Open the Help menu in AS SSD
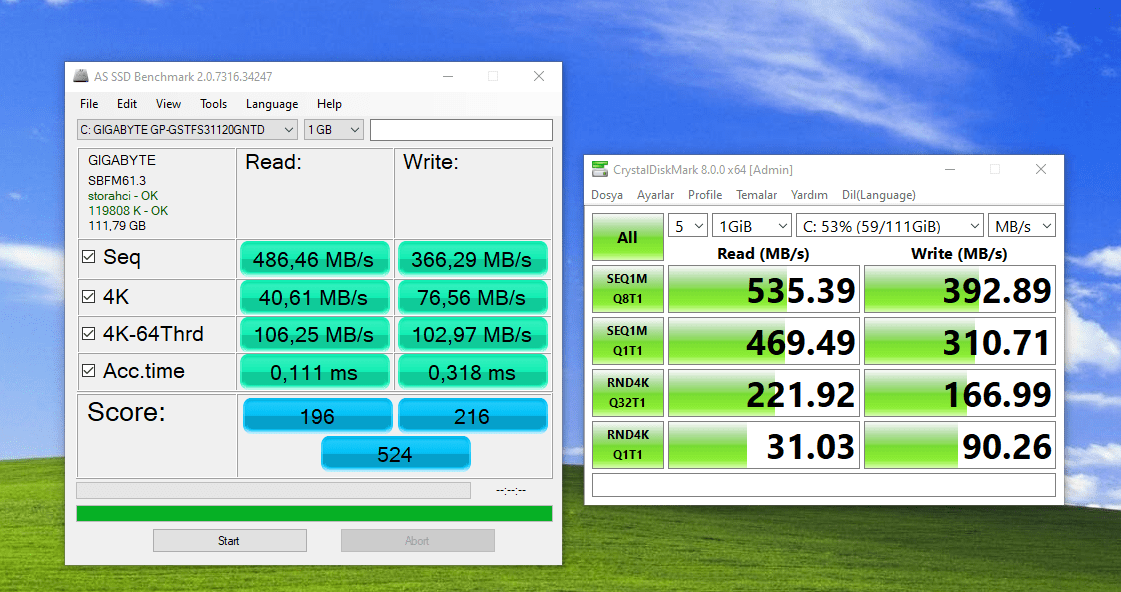The height and width of the screenshot is (592, 1121). coord(329,104)
